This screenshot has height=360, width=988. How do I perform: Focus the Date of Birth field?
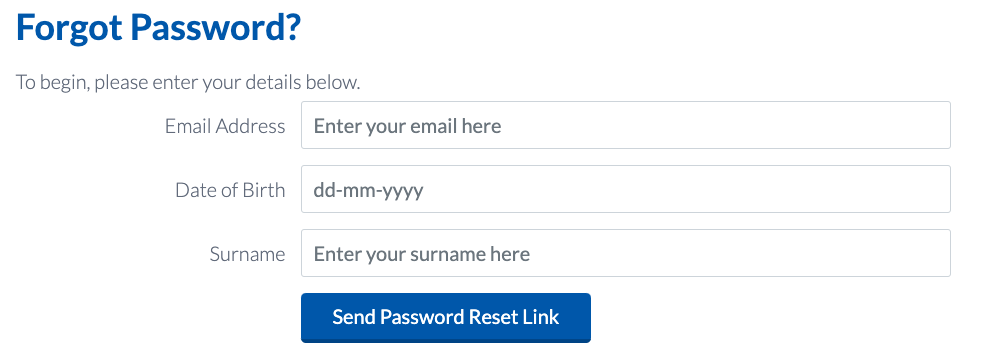point(626,189)
